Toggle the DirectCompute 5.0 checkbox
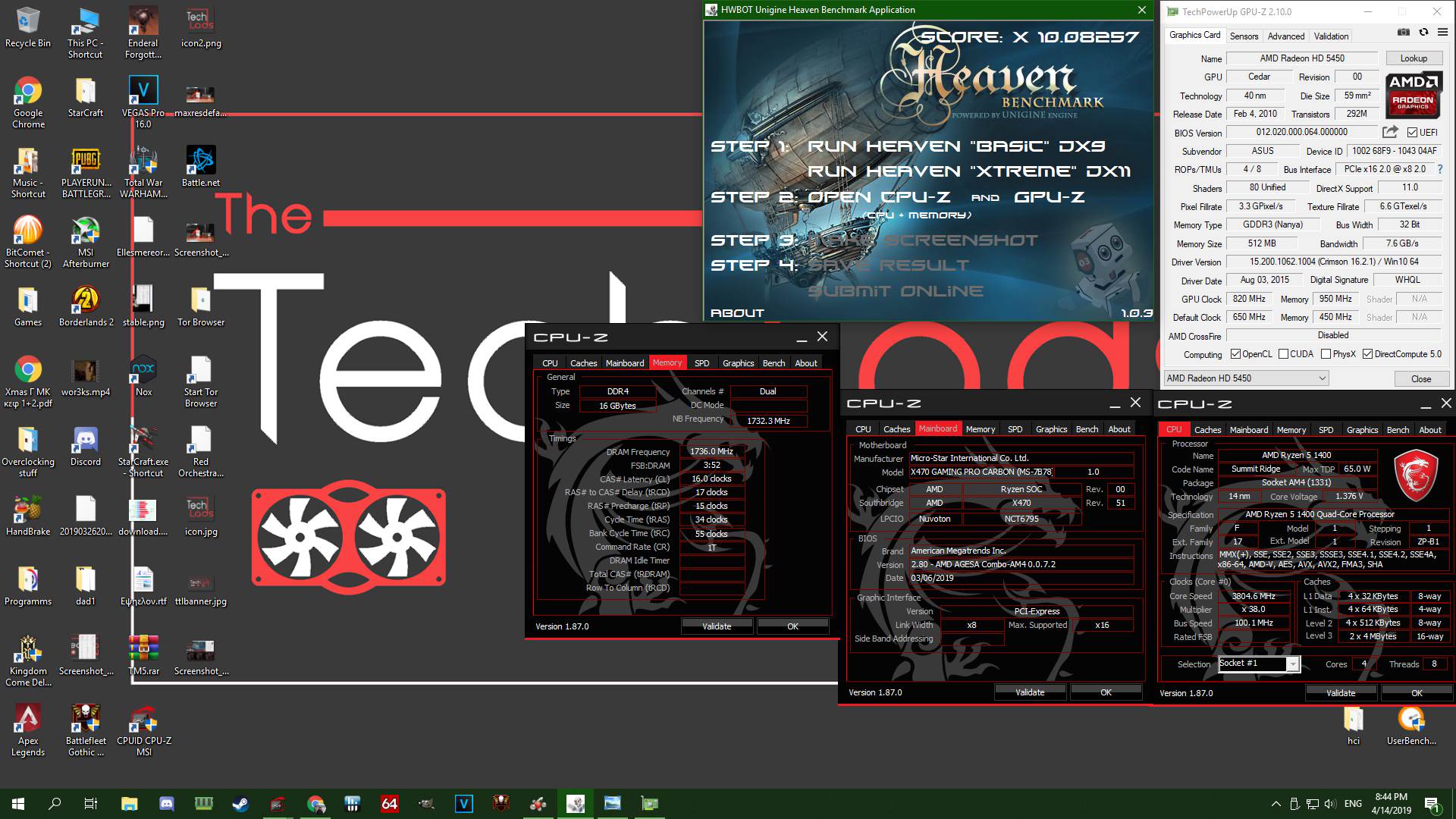This screenshot has height=819, width=1456. [1367, 354]
